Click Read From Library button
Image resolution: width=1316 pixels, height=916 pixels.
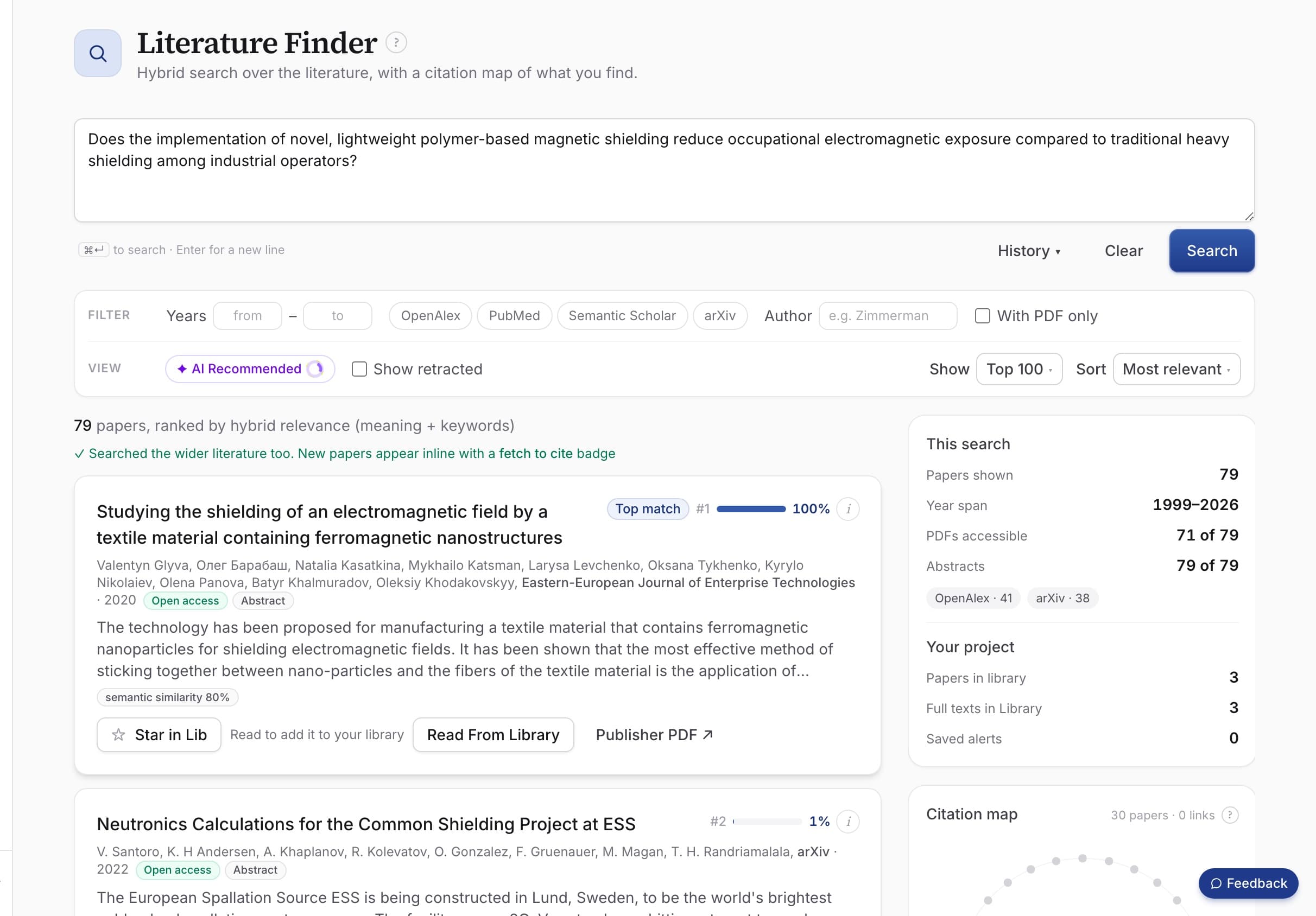tap(493, 734)
